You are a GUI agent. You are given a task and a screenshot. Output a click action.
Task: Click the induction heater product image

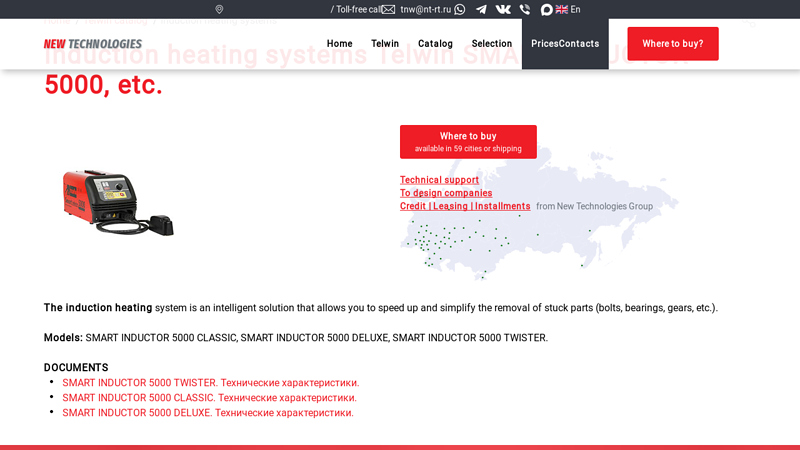tap(118, 201)
